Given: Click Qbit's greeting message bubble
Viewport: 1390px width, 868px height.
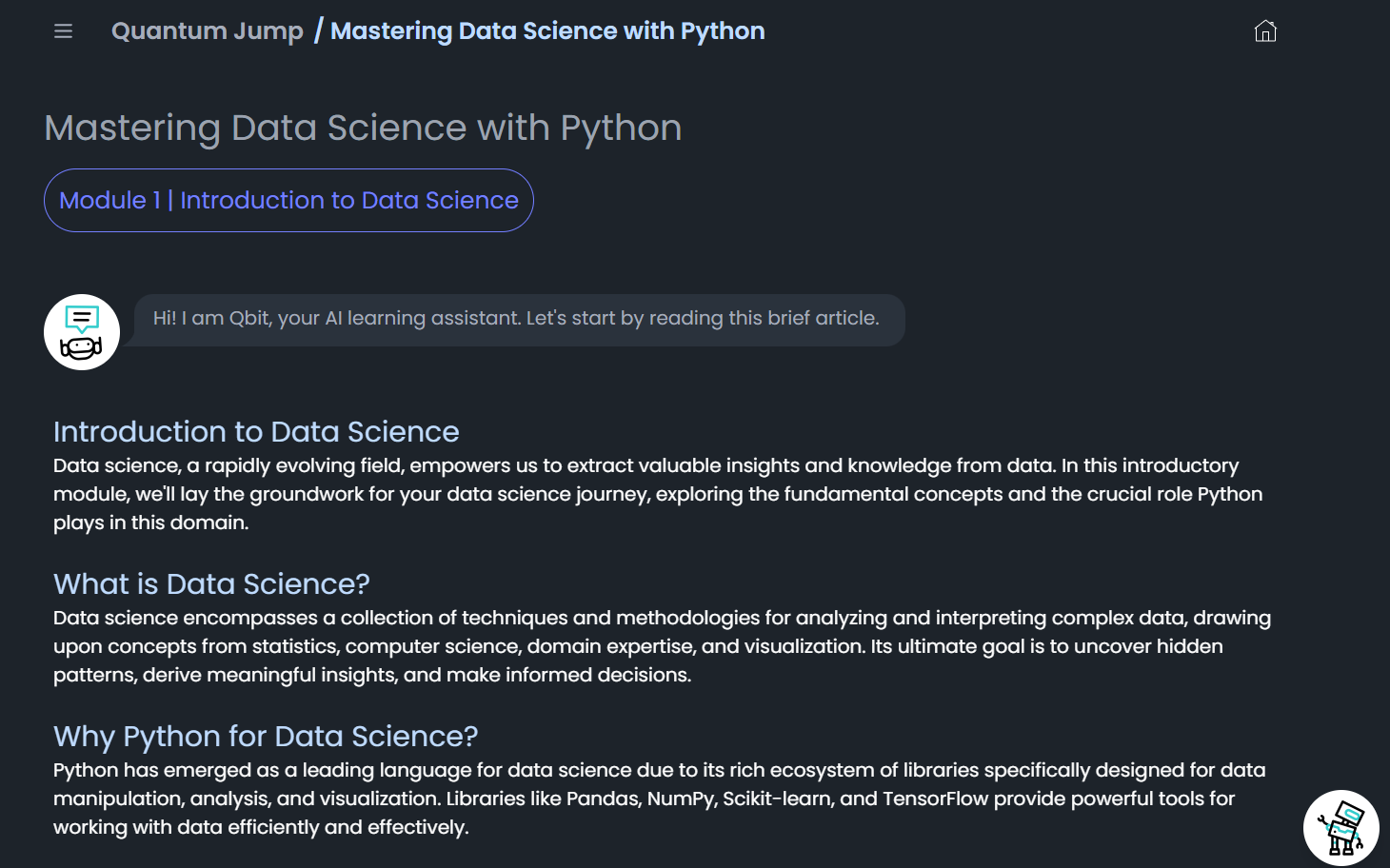Looking at the screenshot, I should tap(516, 319).
